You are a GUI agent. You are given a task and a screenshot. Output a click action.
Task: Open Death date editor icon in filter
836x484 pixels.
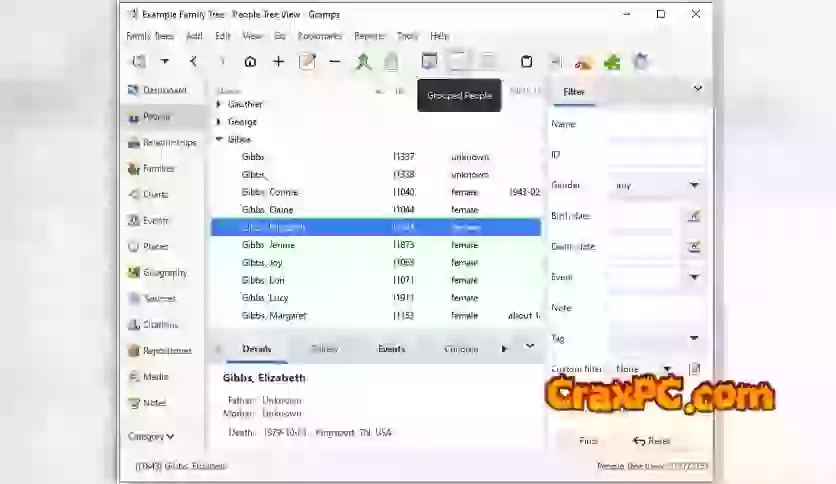coord(694,246)
